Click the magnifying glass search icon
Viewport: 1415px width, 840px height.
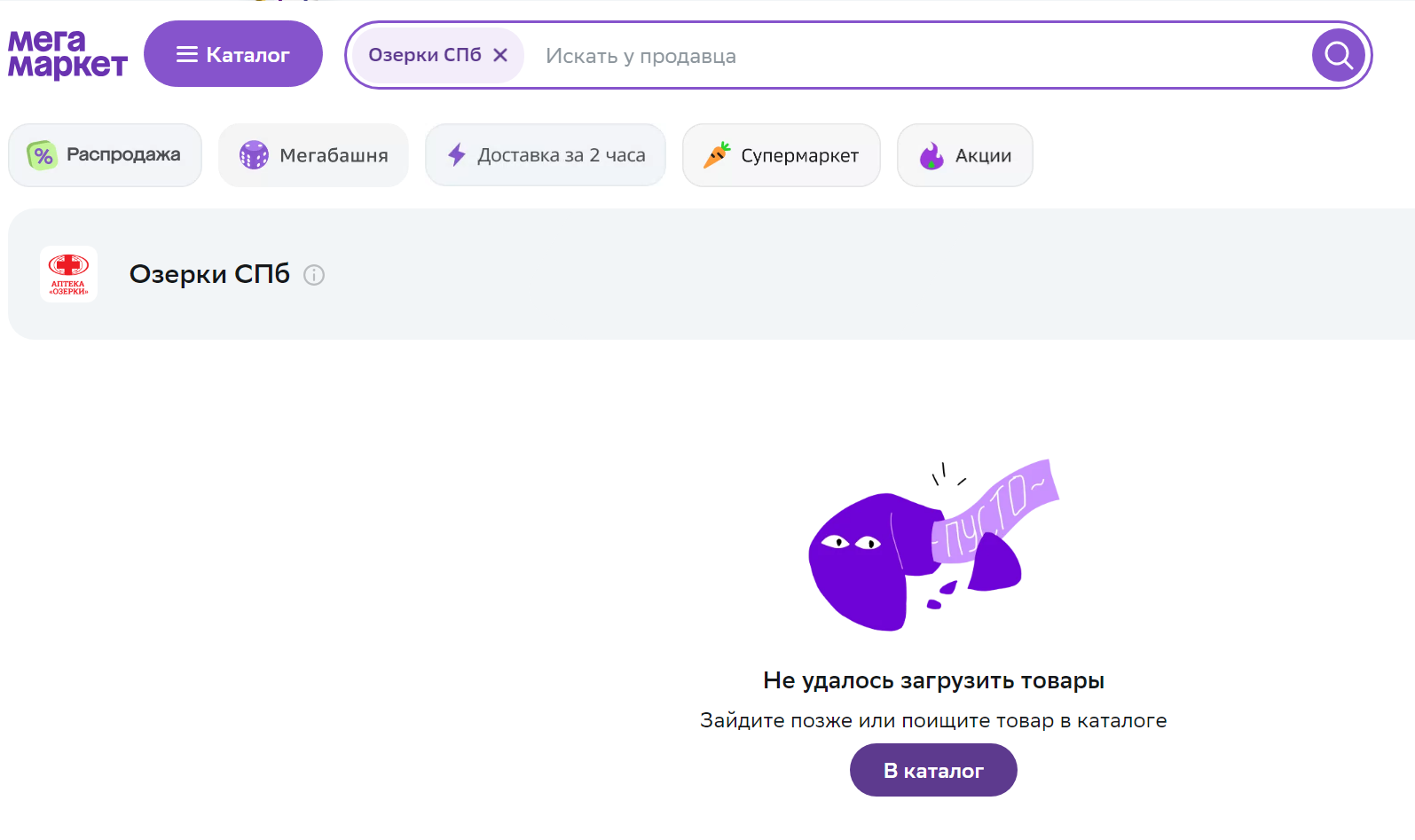[1339, 55]
